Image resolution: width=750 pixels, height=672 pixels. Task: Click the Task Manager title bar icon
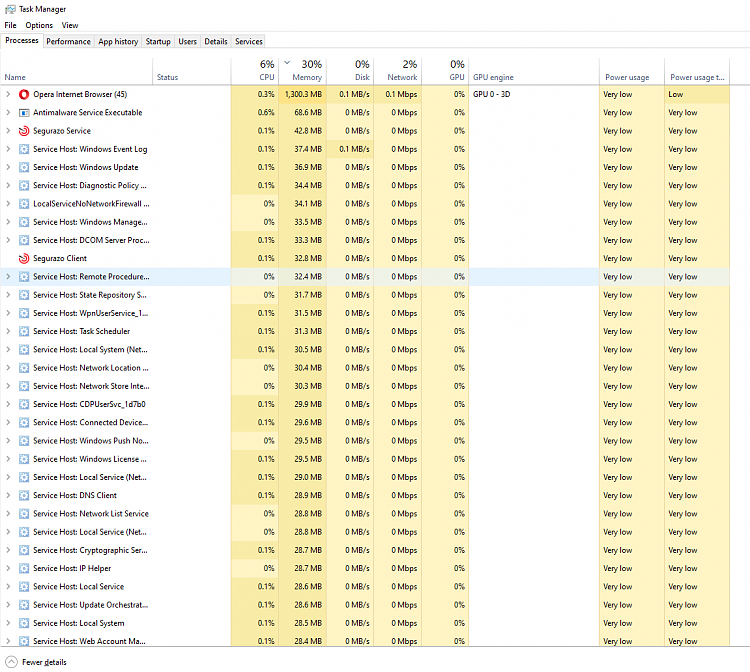point(10,9)
